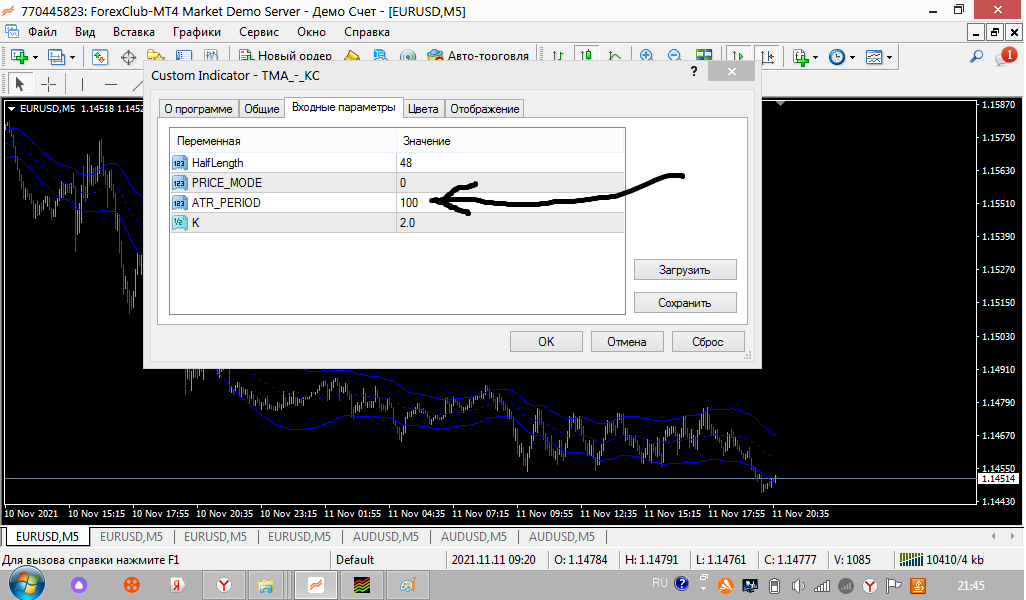Save settings with the Сохранить button

tap(685, 303)
